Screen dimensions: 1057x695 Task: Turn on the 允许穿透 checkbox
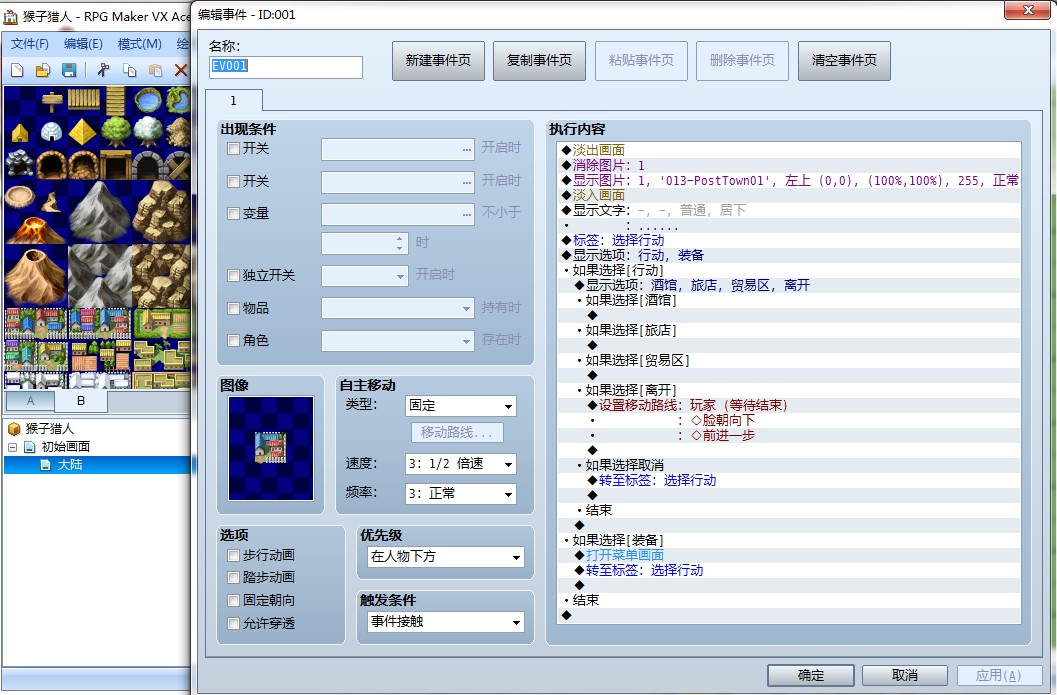233,624
